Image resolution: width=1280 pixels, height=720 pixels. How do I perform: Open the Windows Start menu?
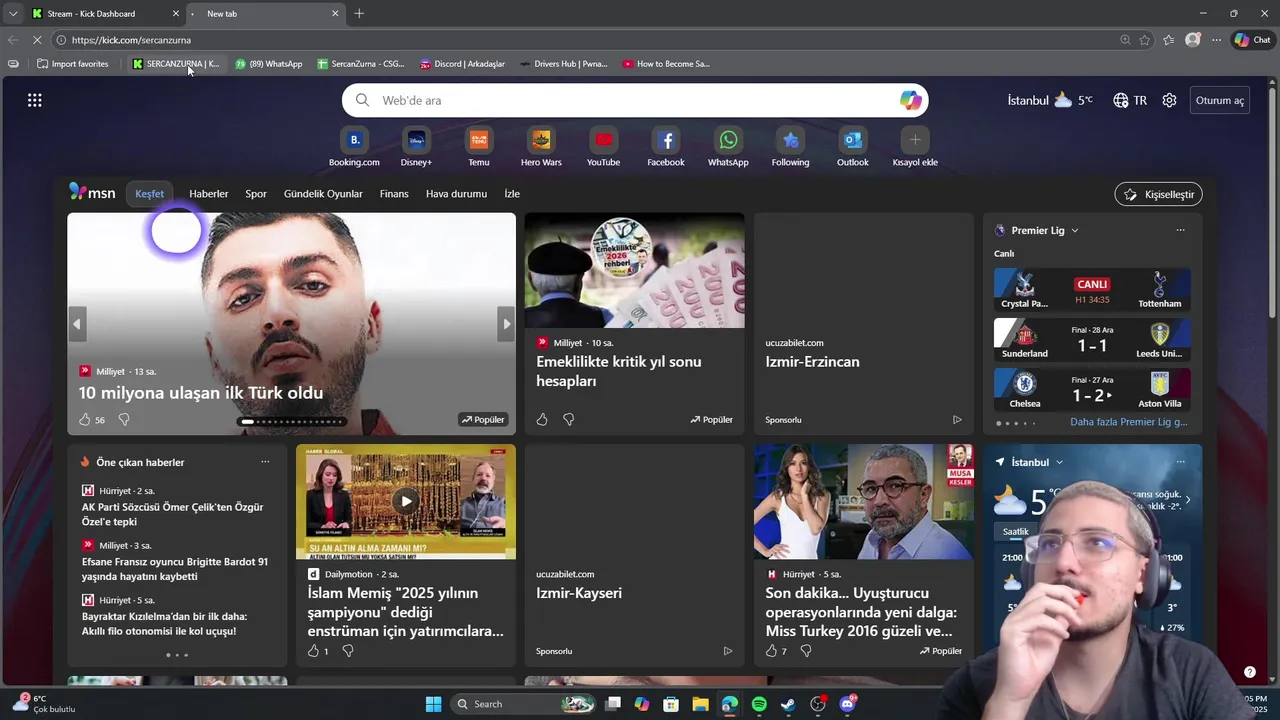pos(433,704)
